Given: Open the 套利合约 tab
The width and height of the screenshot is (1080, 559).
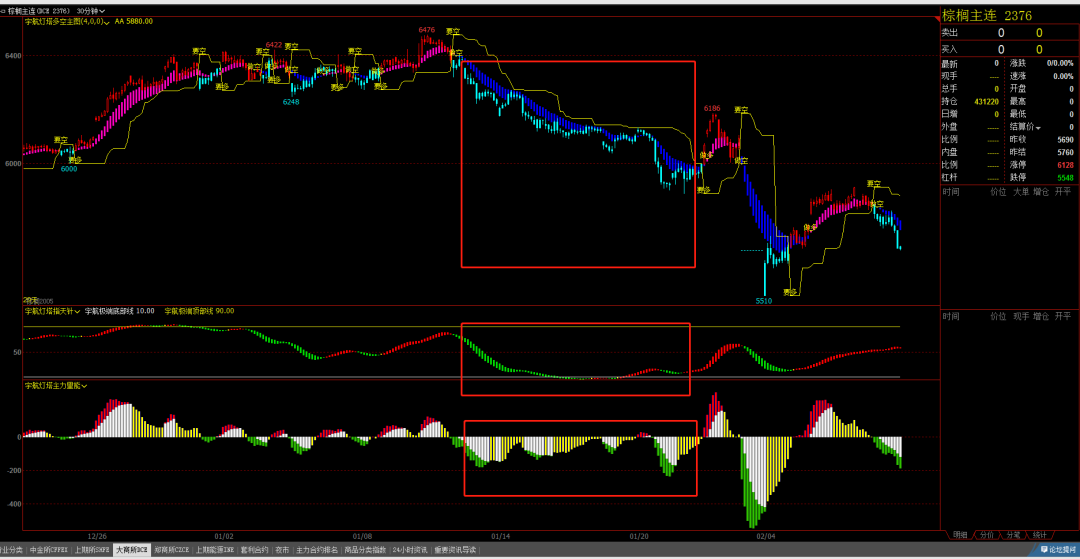Looking at the screenshot, I should 253,550.
